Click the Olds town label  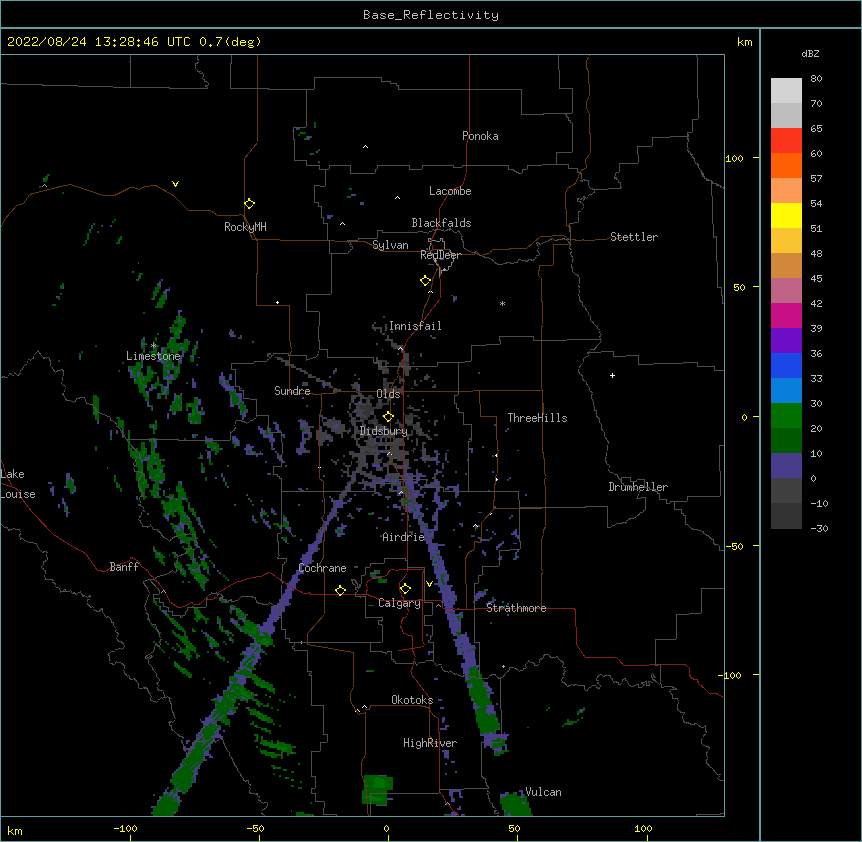388,394
